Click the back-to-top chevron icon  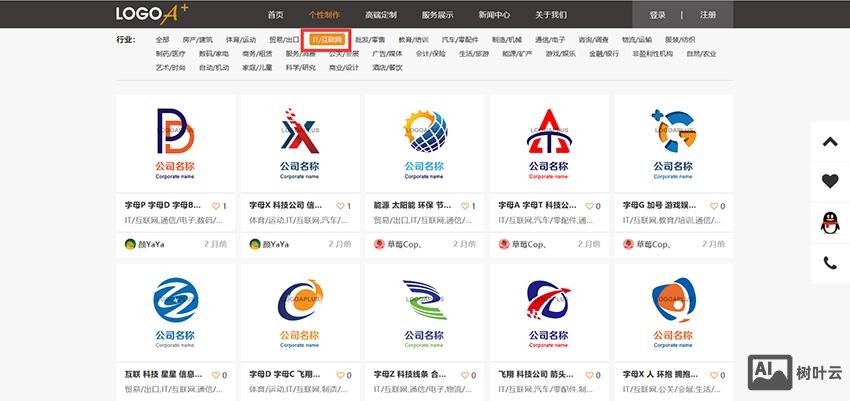click(x=830, y=142)
